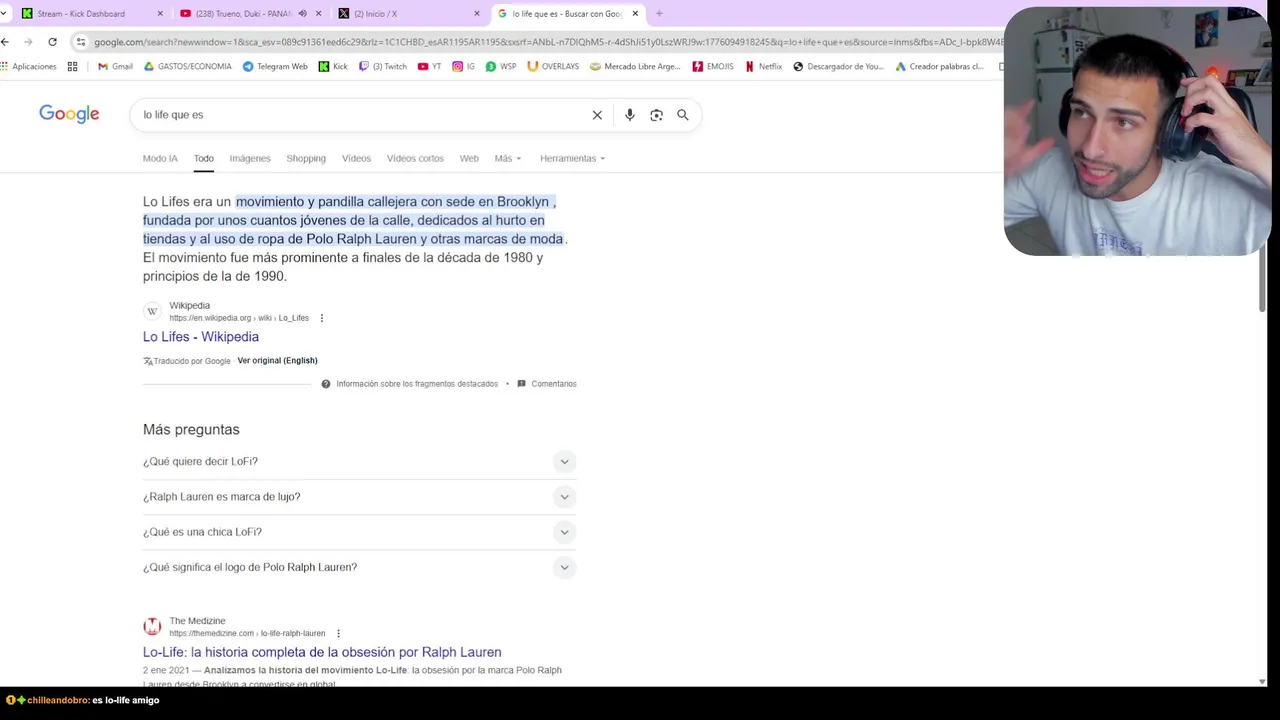Select the Modo IA tab
This screenshot has height=720, width=1280.
(160, 158)
